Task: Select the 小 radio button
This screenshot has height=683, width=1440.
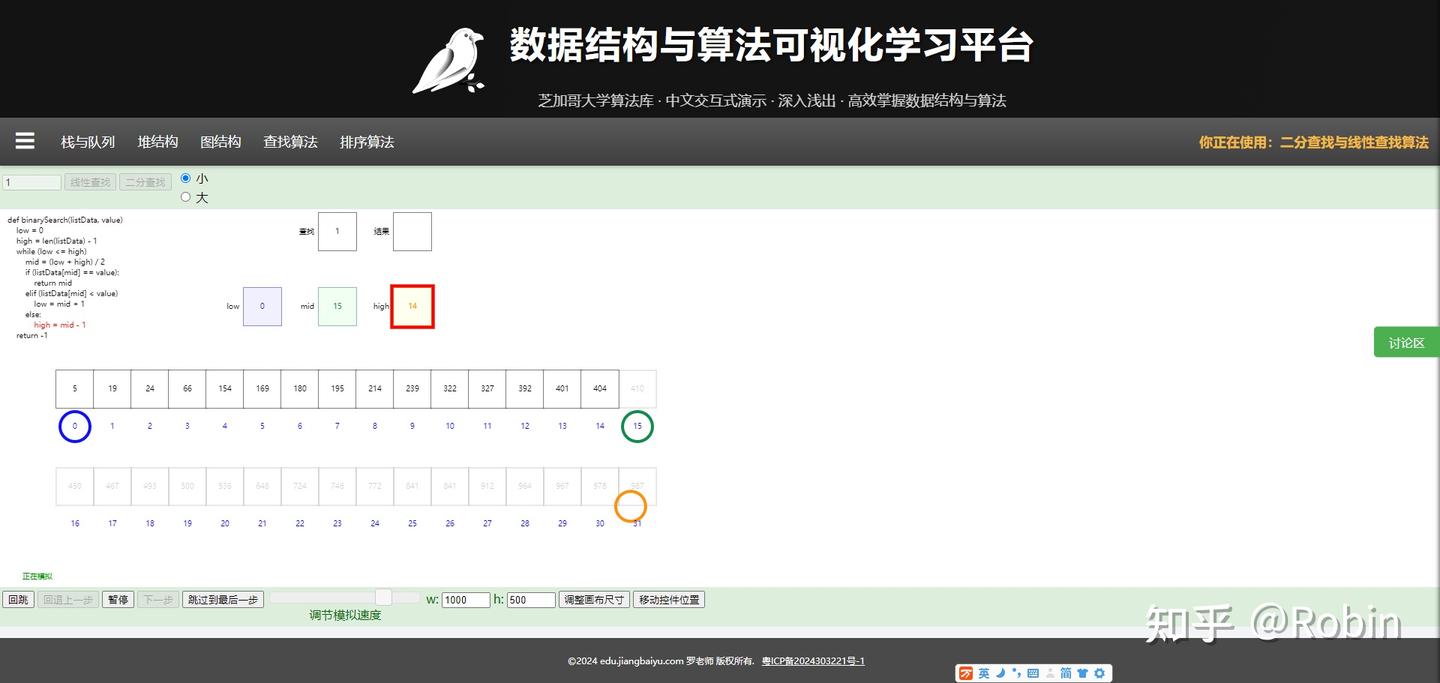Action: (185, 178)
